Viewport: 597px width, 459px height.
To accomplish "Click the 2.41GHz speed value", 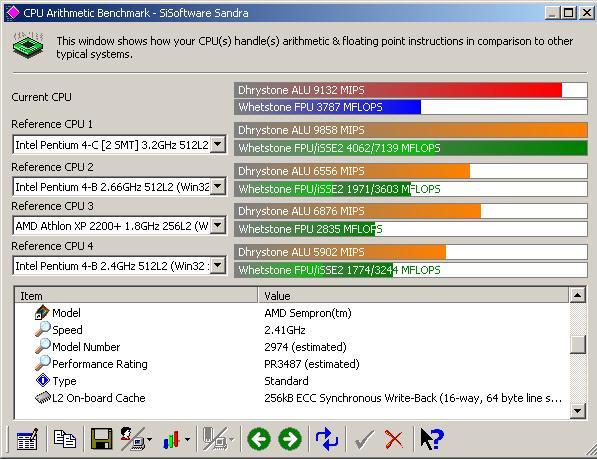I will click(285, 330).
